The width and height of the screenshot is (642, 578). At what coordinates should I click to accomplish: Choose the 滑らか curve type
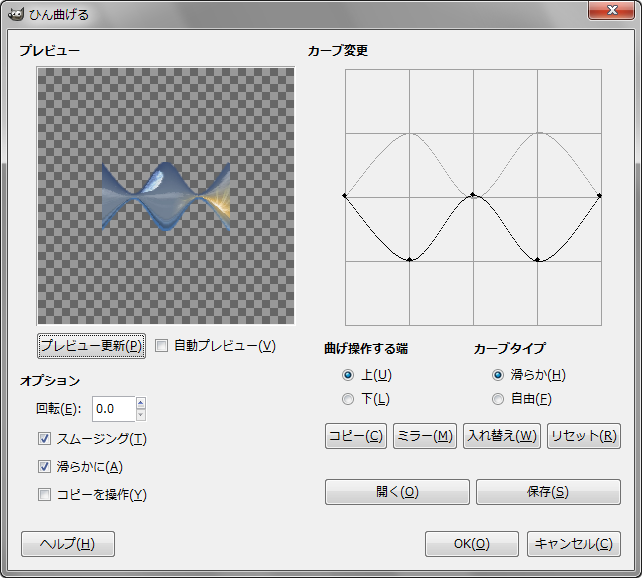[498, 375]
